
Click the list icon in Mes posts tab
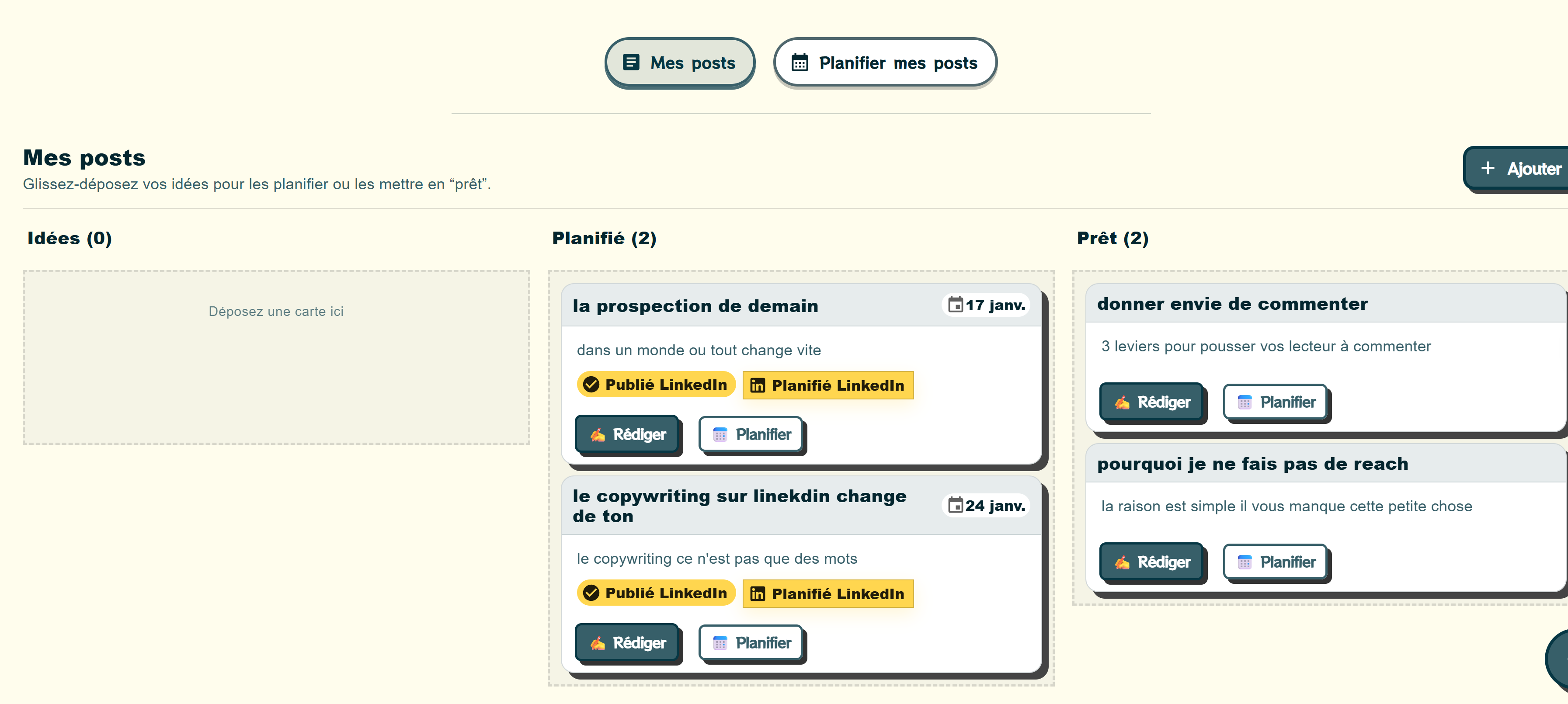click(x=631, y=62)
